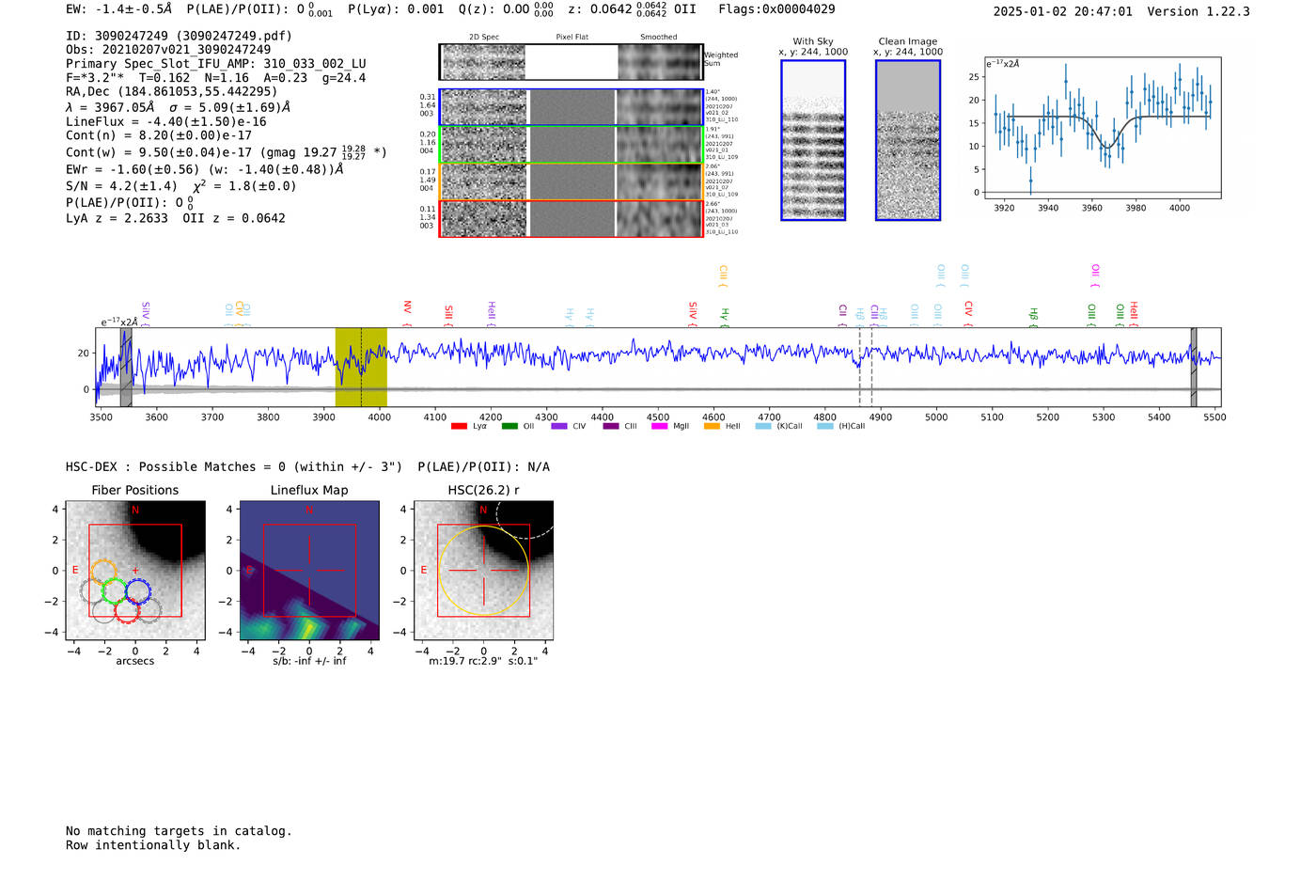Click the (H)CaII legend swatch
The width and height of the screenshot is (1316, 896).
coord(825,426)
